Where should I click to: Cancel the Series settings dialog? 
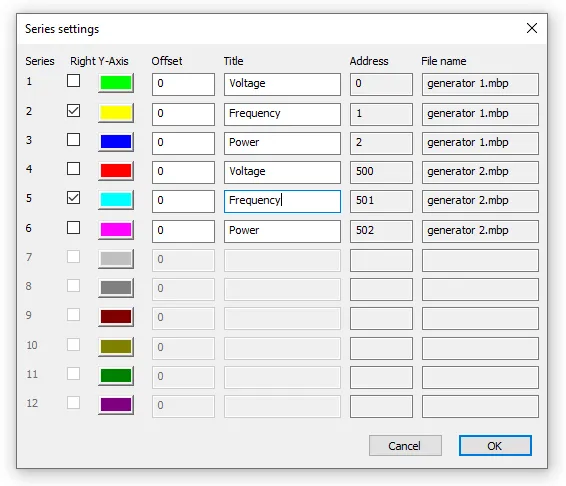click(405, 446)
